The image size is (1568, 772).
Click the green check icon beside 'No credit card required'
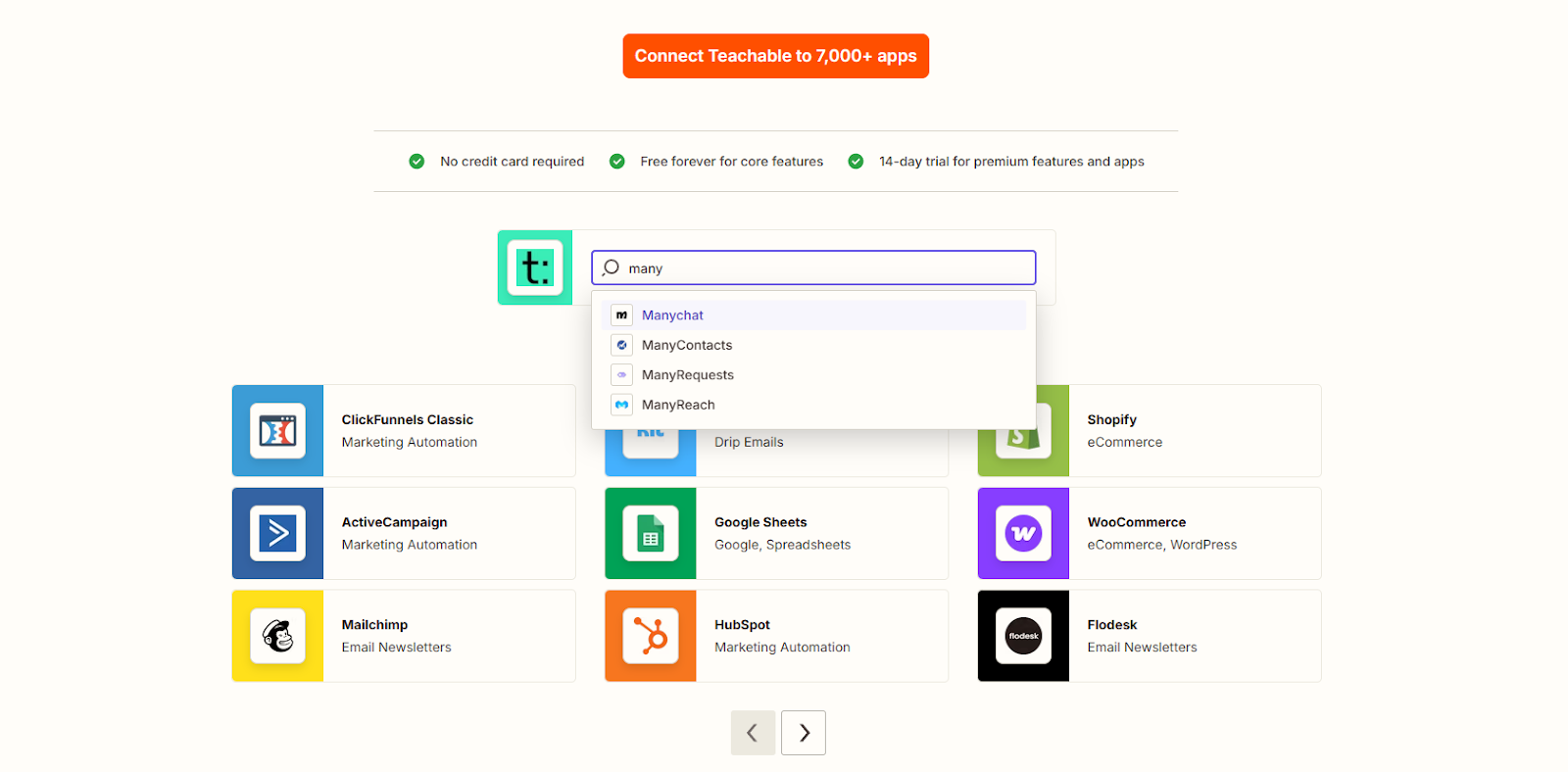pyautogui.click(x=416, y=162)
